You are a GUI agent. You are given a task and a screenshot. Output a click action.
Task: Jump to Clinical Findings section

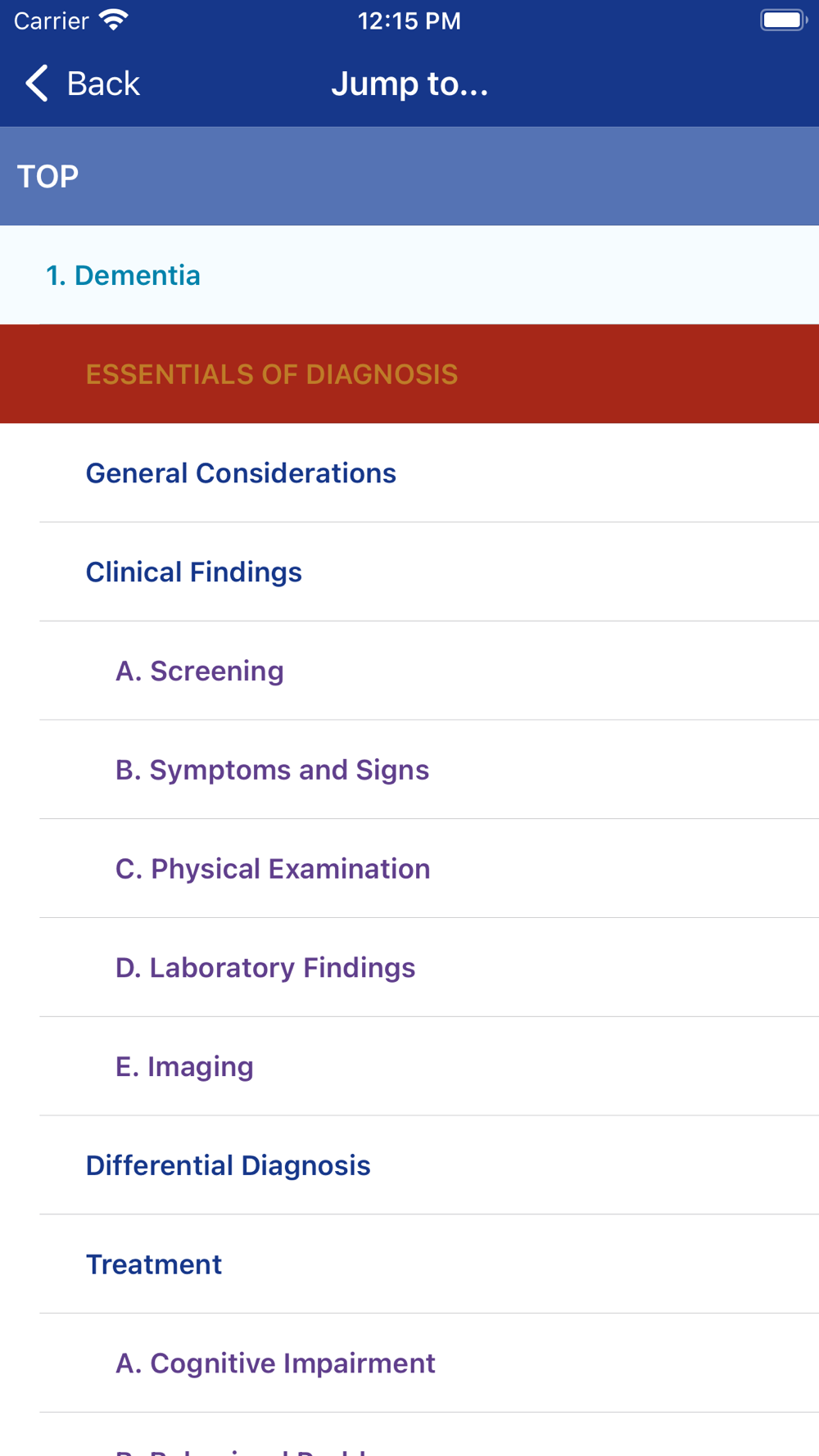click(x=194, y=572)
